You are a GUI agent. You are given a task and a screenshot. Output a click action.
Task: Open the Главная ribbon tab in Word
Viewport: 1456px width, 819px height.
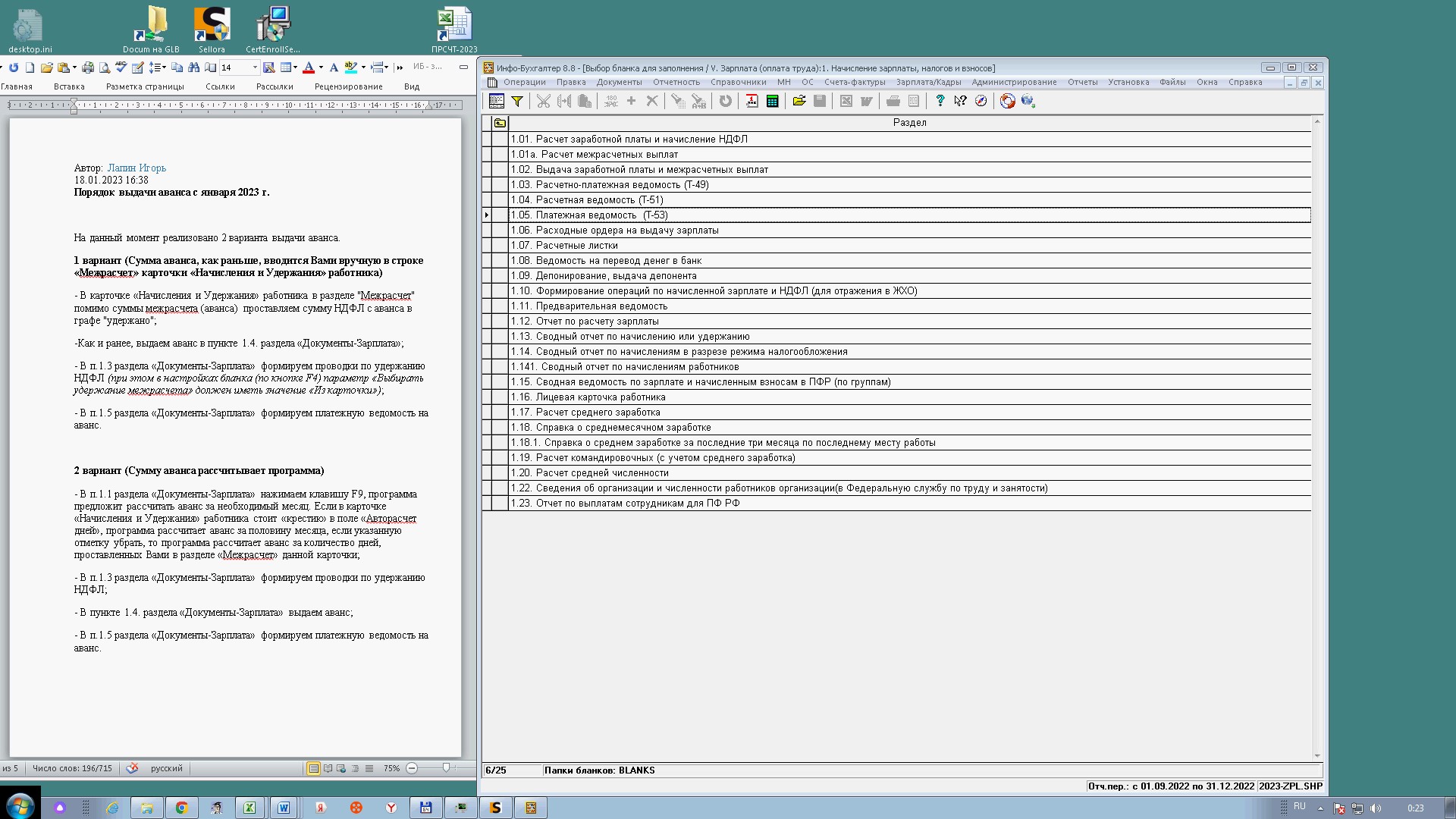pos(17,86)
